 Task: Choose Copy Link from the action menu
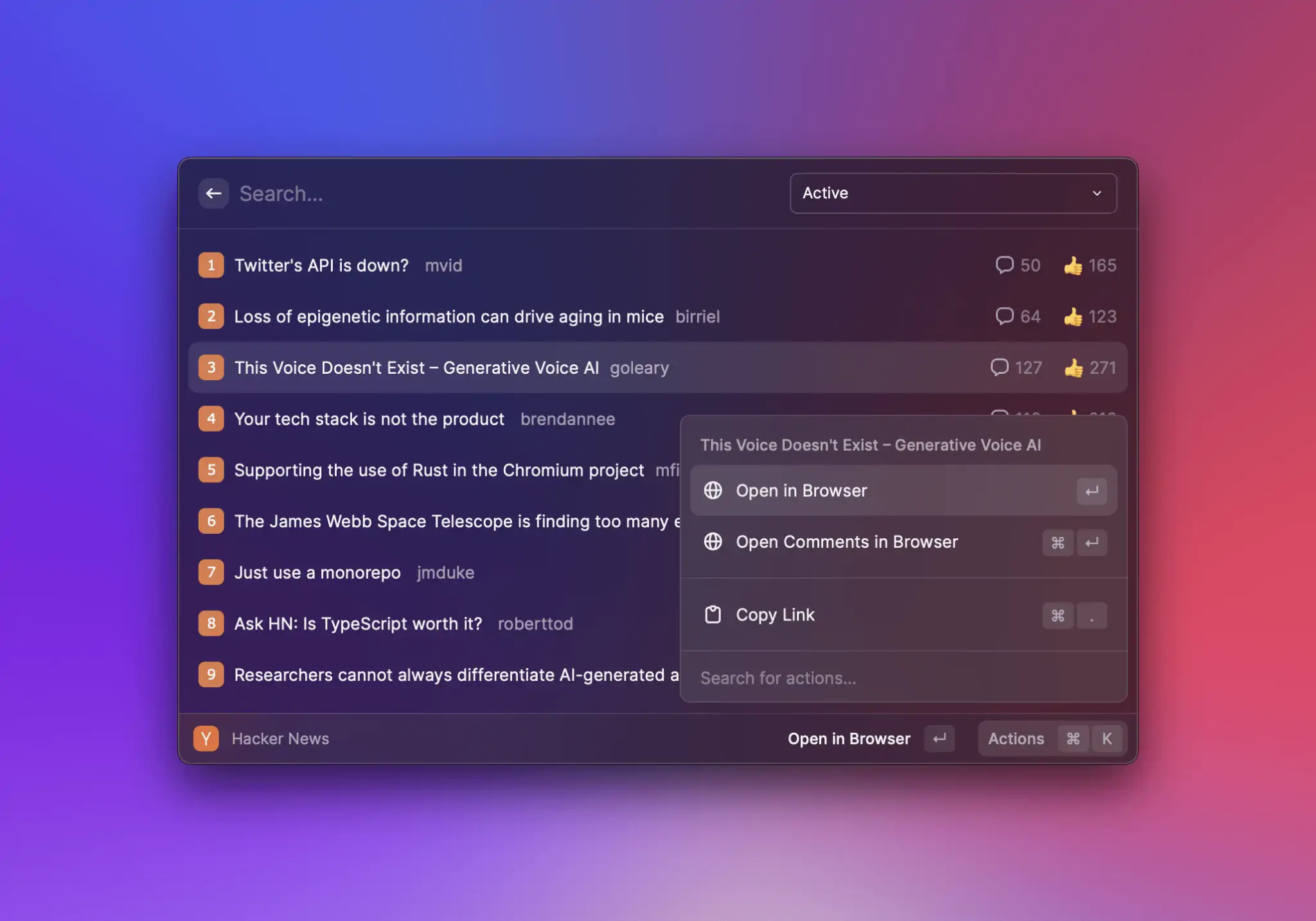pyautogui.click(x=775, y=615)
